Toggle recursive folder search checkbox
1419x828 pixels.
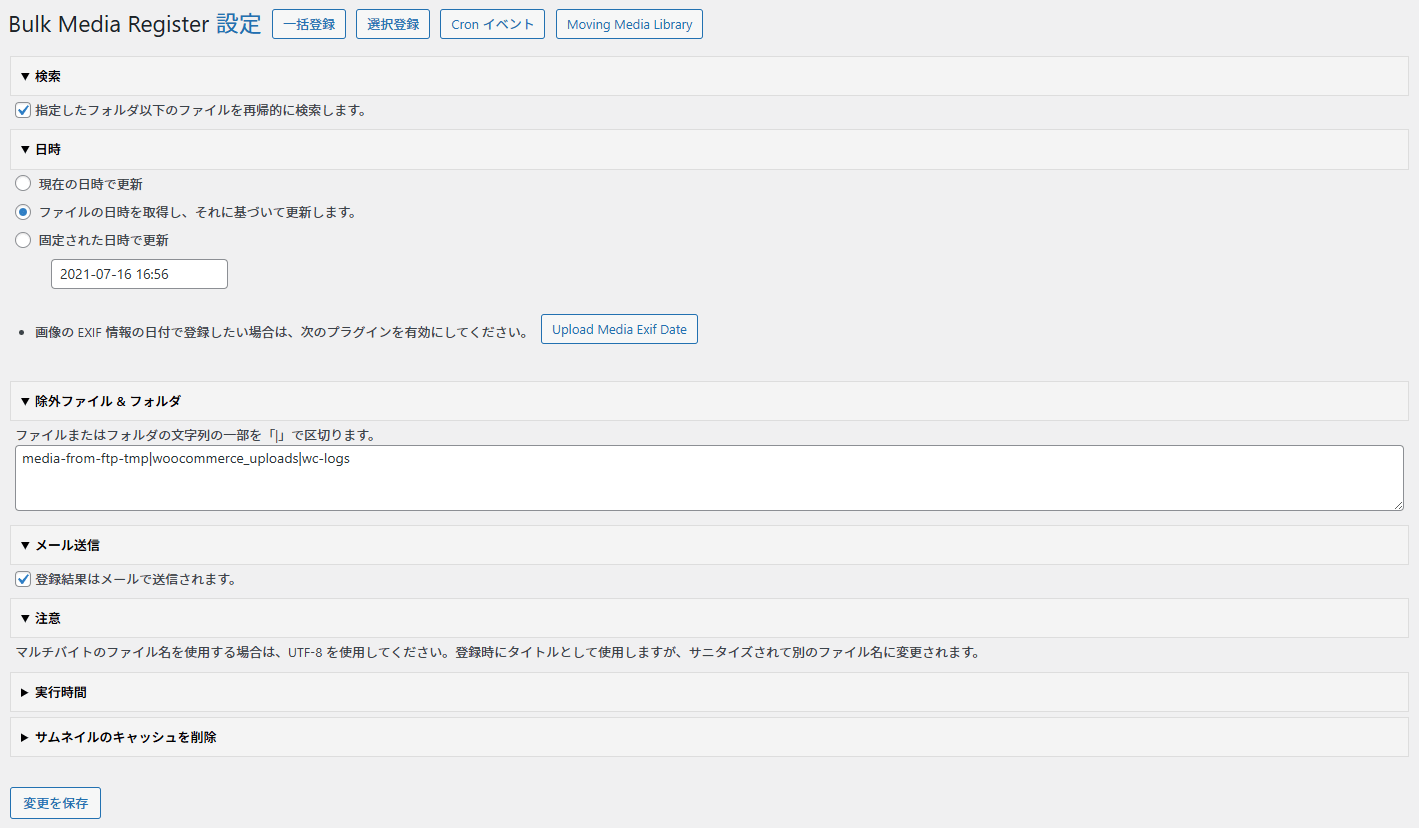(x=23, y=110)
